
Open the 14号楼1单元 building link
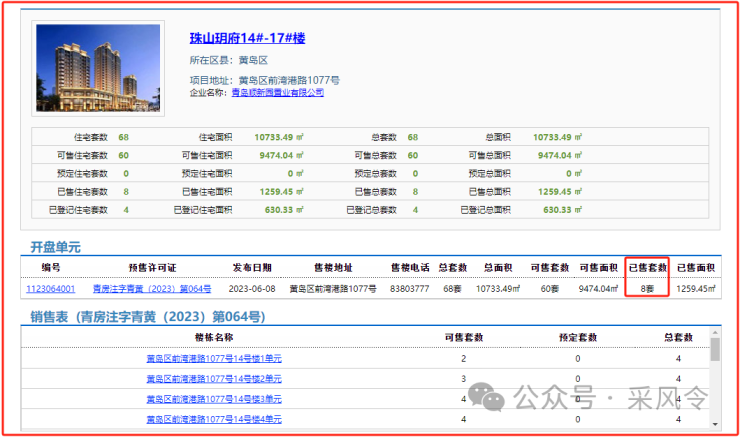click(x=213, y=358)
